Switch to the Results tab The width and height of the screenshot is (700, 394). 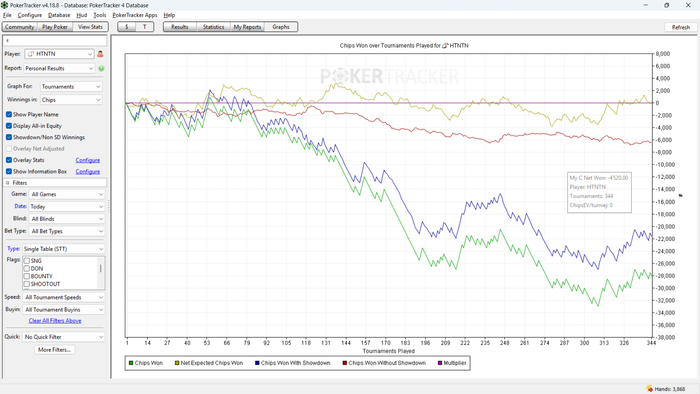coord(179,27)
